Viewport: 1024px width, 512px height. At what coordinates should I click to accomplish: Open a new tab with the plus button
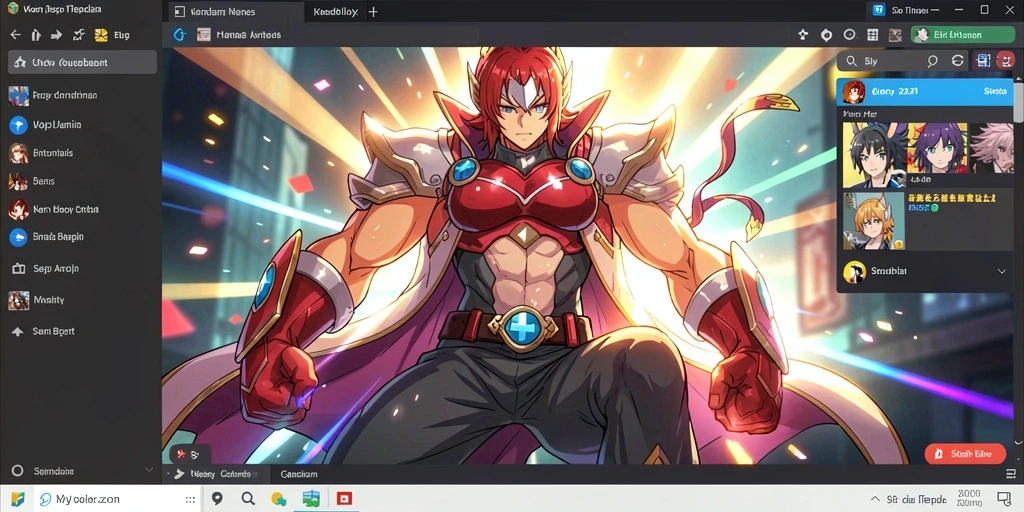[373, 12]
